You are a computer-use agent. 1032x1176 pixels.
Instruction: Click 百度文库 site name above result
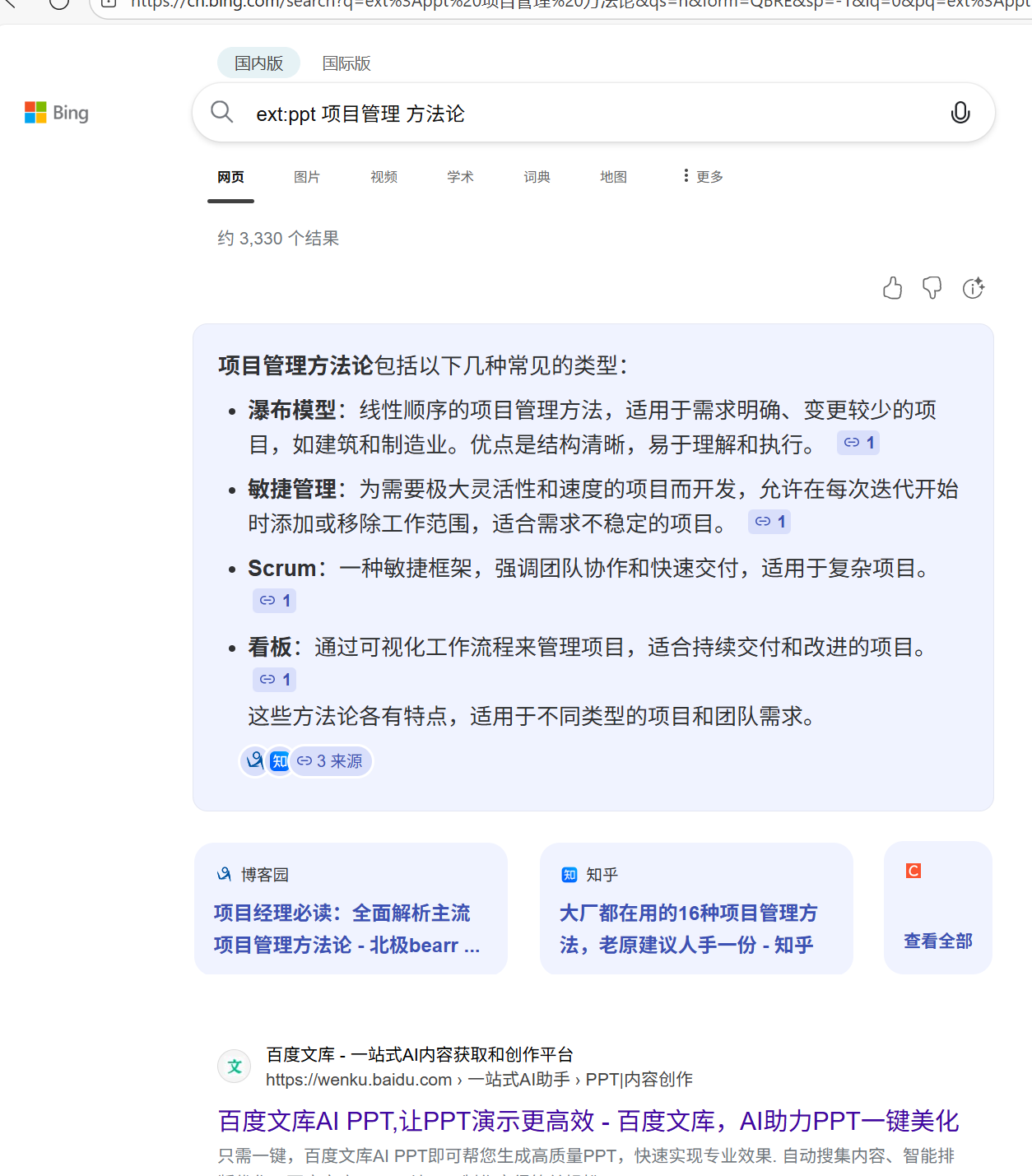point(419,1054)
